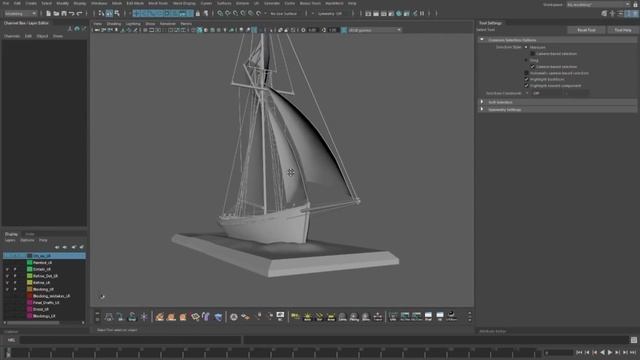Screen dimensions: 640x360
Task: Toggle Highlight nearest component checkbox
Action: (x=526, y=86)
